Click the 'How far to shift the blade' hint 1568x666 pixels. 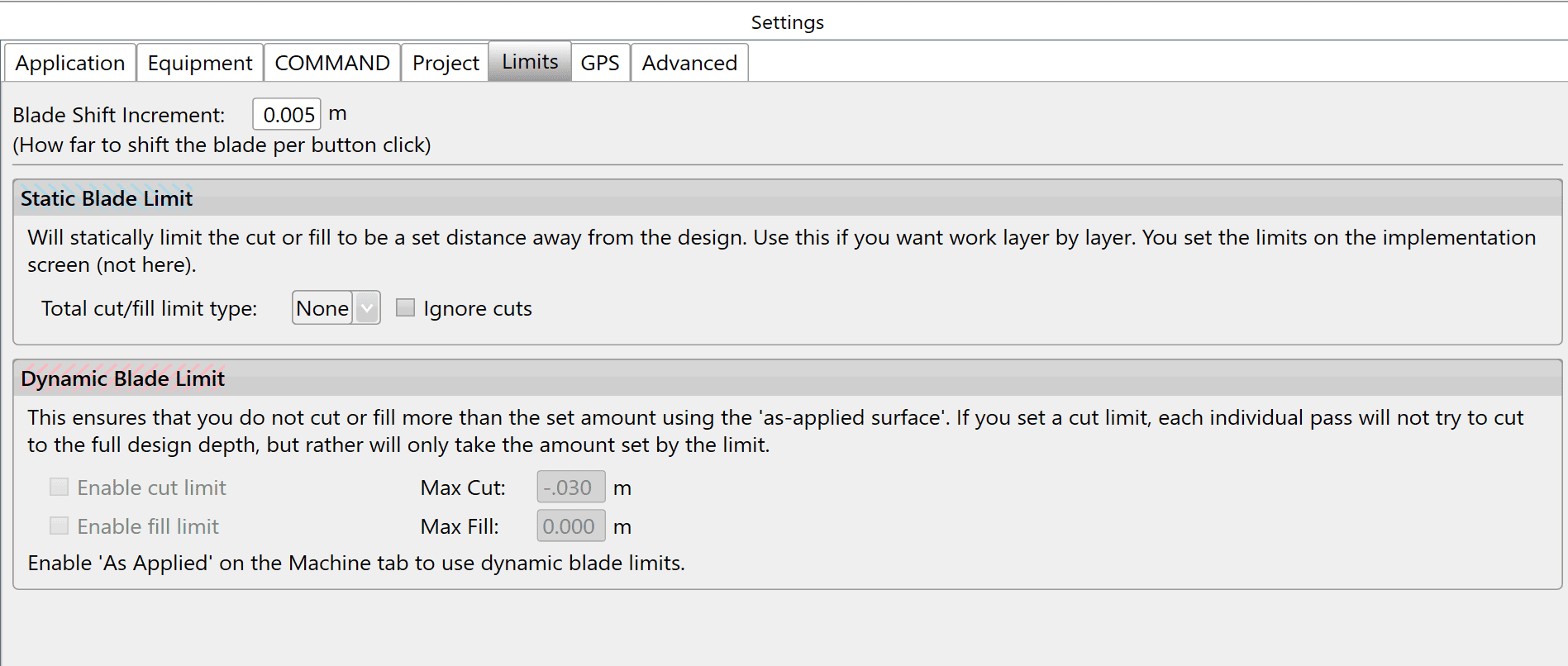point(222,145)
